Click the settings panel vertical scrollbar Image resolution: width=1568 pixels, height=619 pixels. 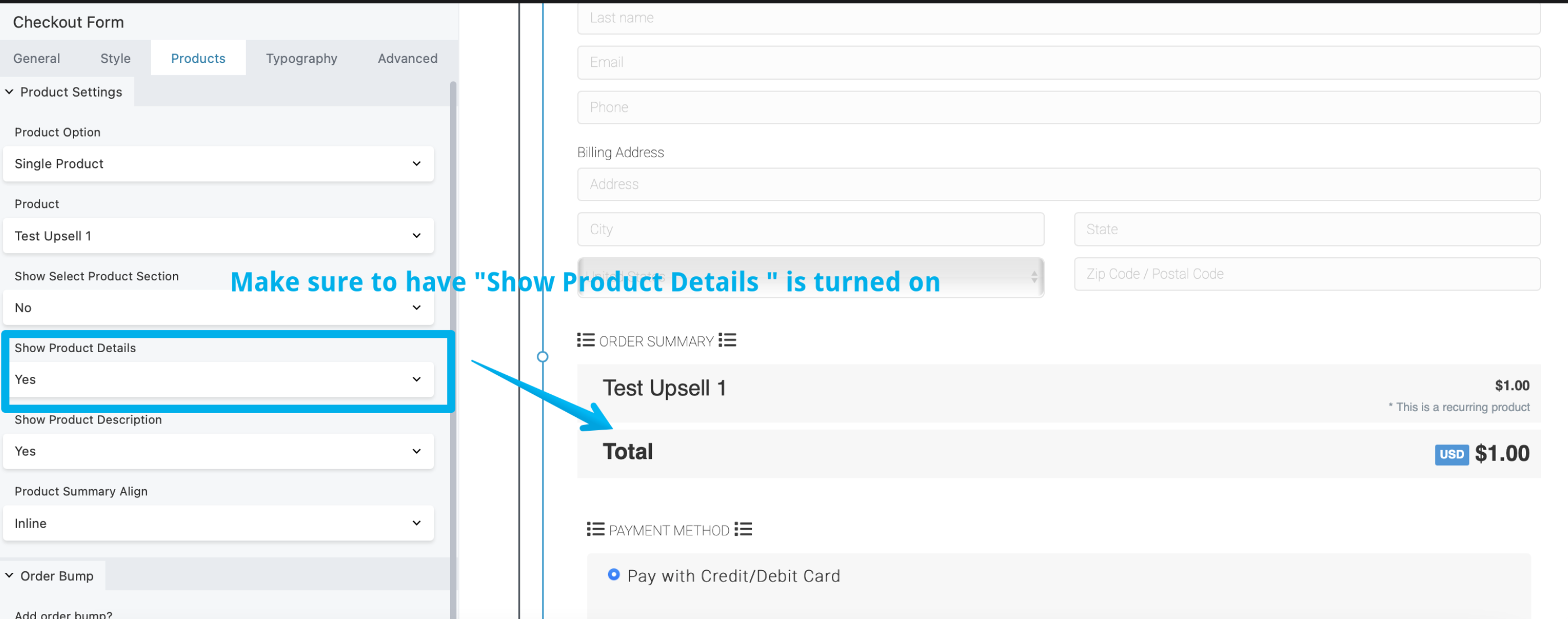(453, 304)
